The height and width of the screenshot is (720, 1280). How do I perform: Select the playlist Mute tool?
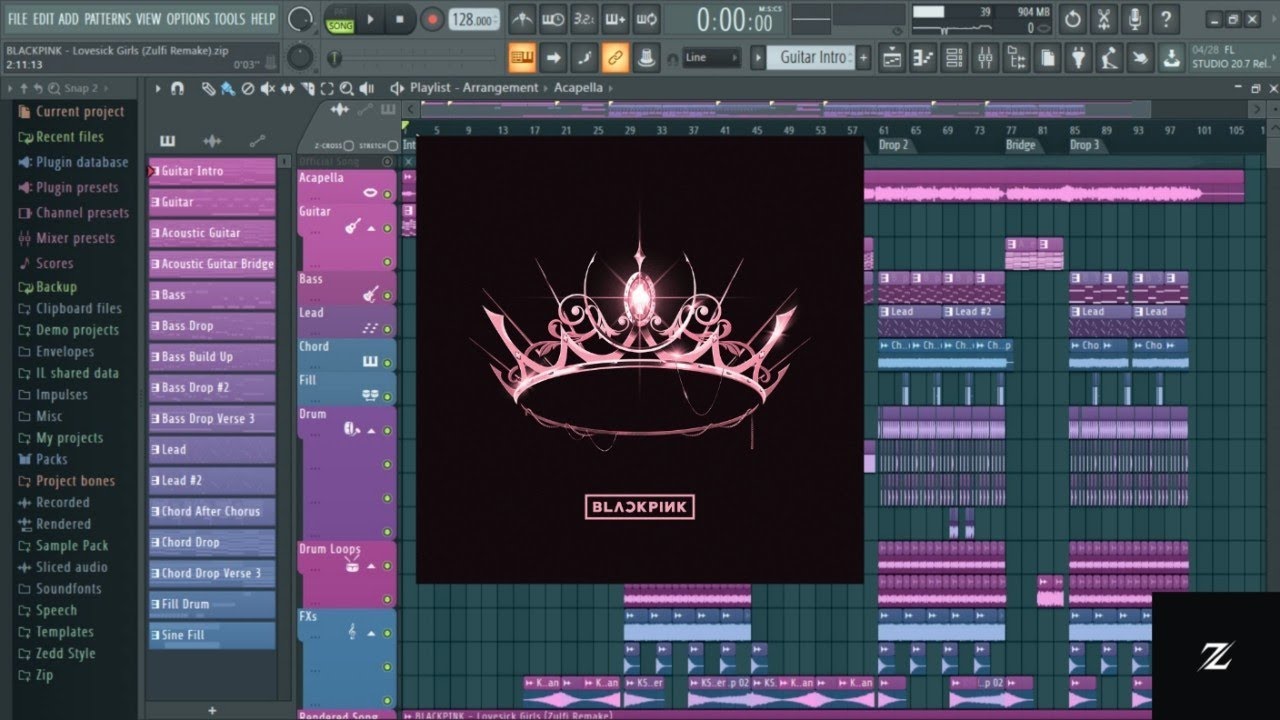[x=268, y=88]
